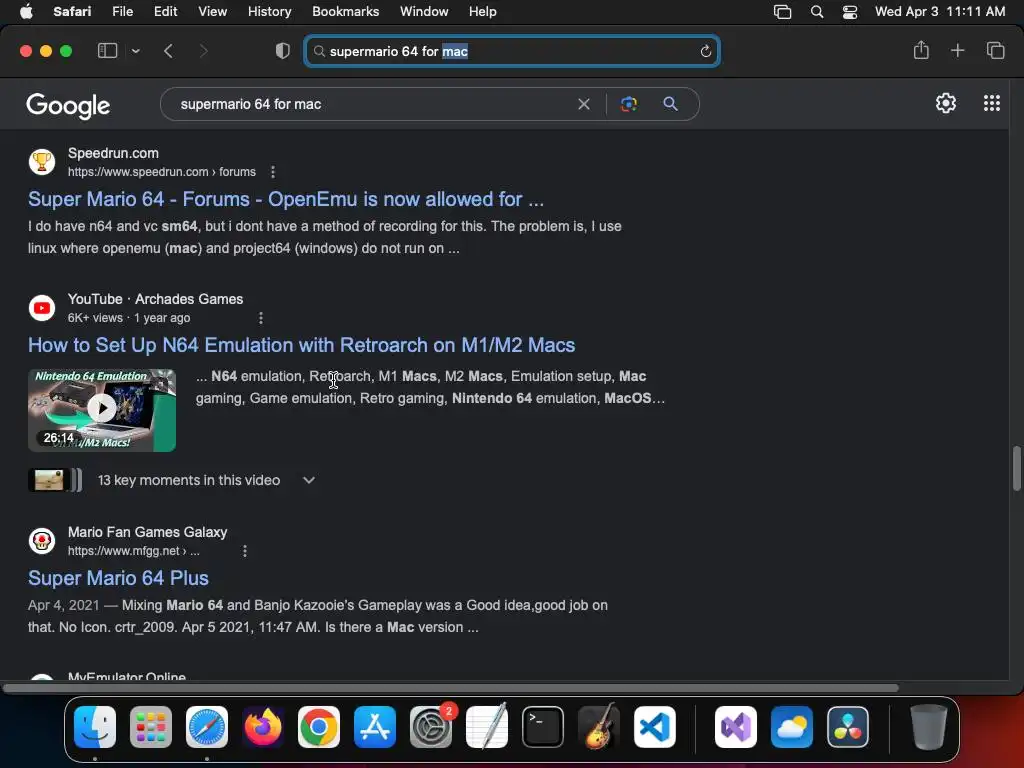Open Trash in the Dock

pos(928,727)
